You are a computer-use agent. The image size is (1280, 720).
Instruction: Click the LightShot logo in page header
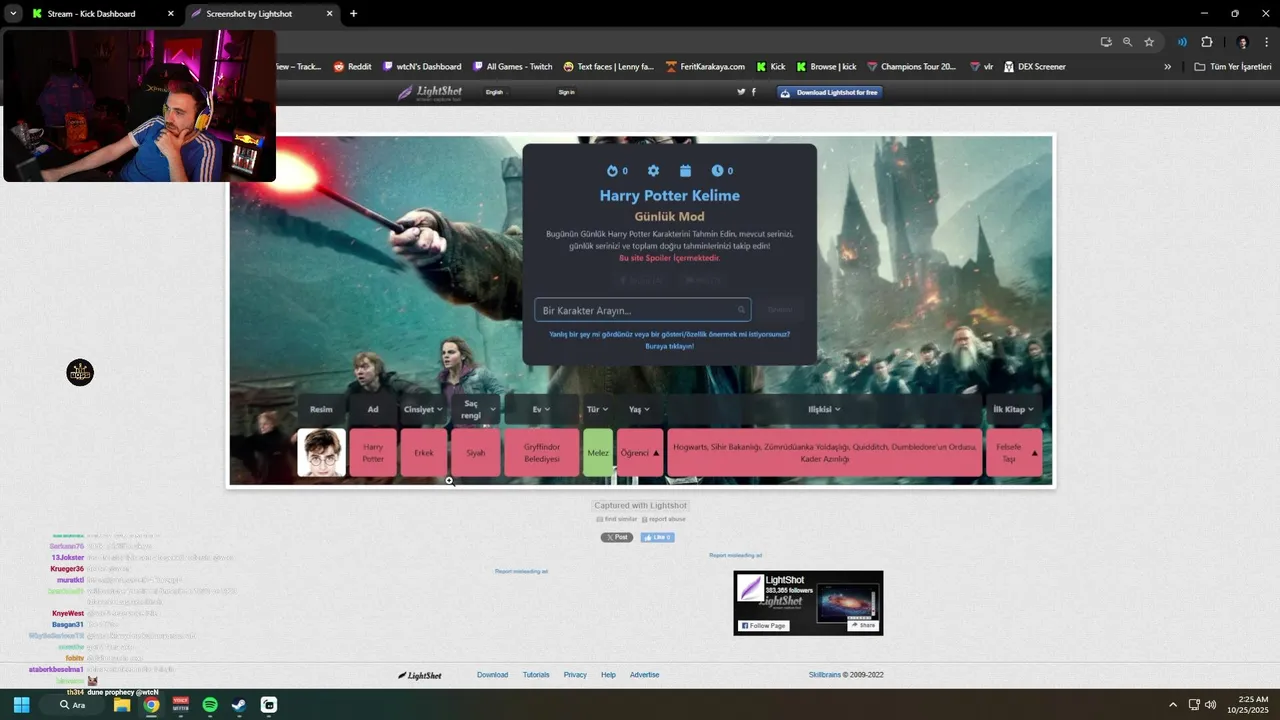coord(430,92)
